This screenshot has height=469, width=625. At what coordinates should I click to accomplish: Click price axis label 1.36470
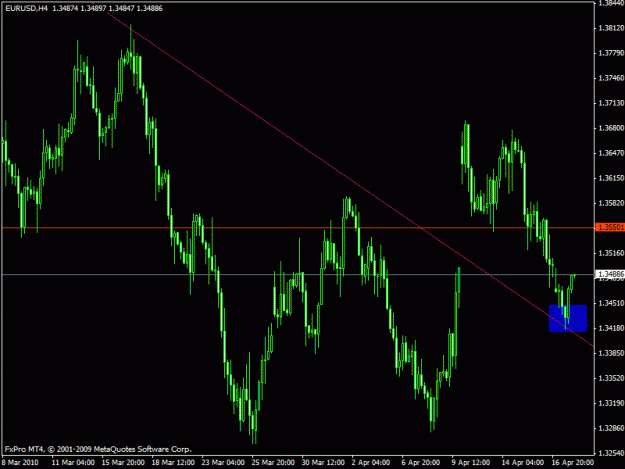(x=611, y=153)
